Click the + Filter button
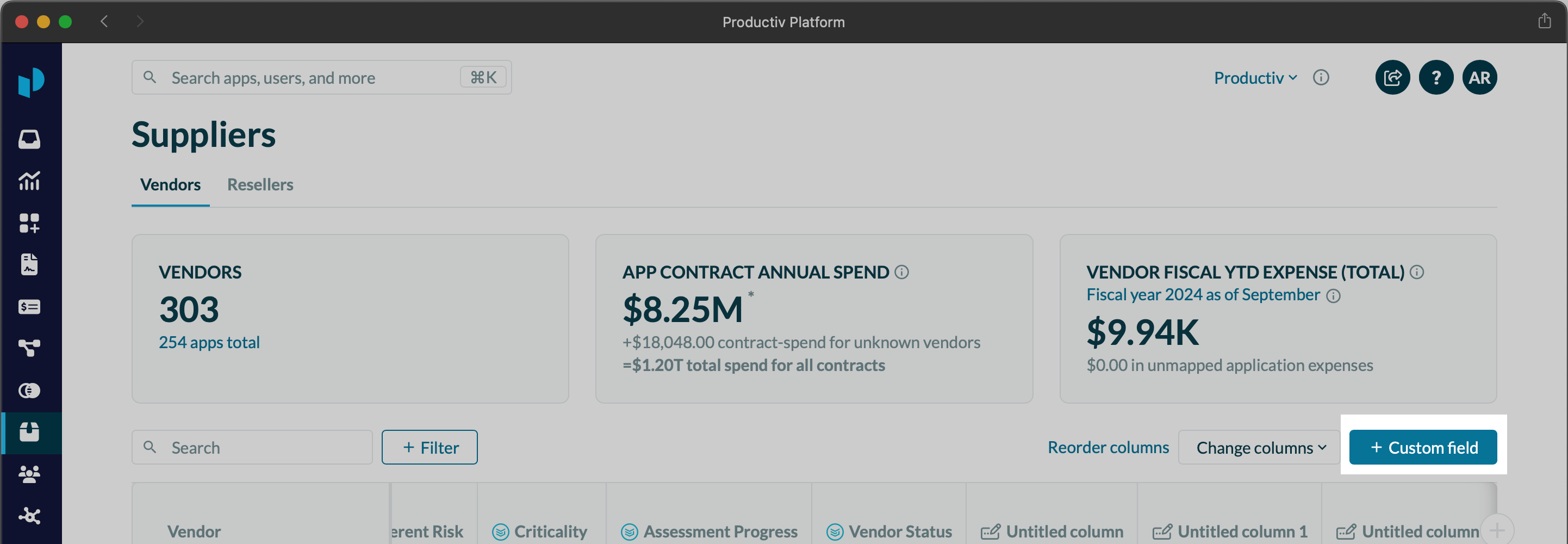Image resolution: width=1568 pixels, height=544 pixels. coord(429,447)
